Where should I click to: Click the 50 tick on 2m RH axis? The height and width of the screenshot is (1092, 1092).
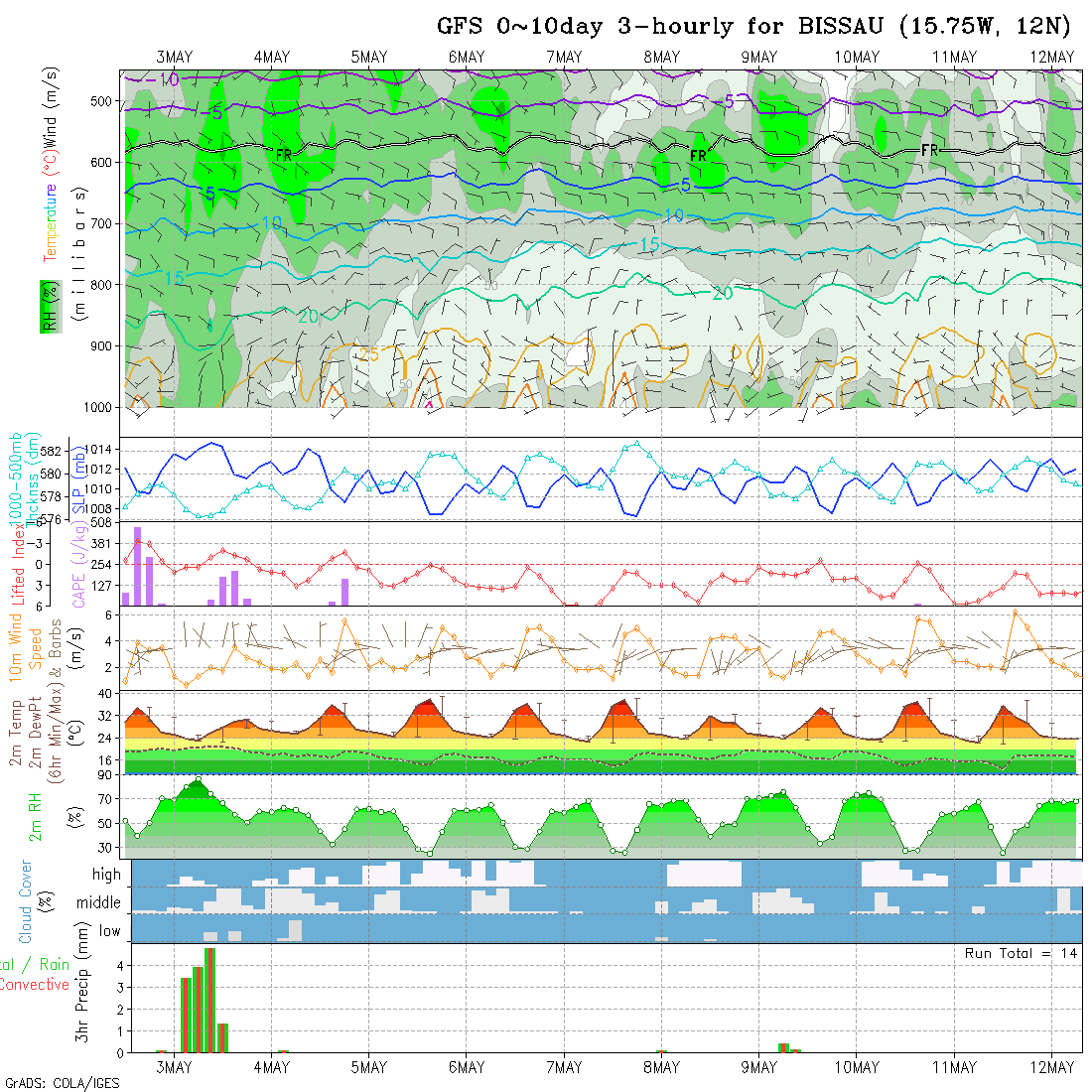click(104, 824)
